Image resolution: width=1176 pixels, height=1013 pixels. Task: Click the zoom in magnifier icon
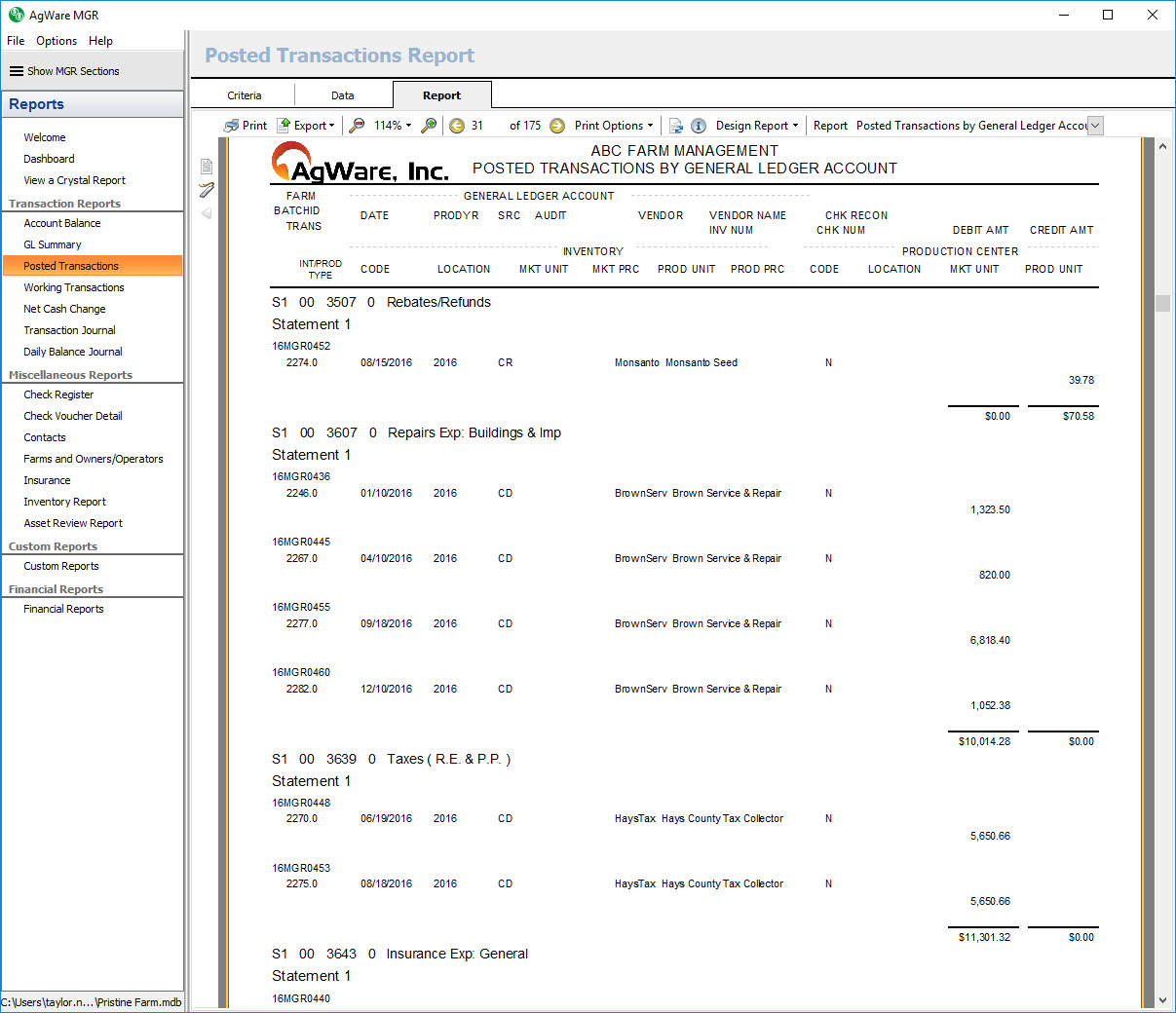click(x=429, y=126)
